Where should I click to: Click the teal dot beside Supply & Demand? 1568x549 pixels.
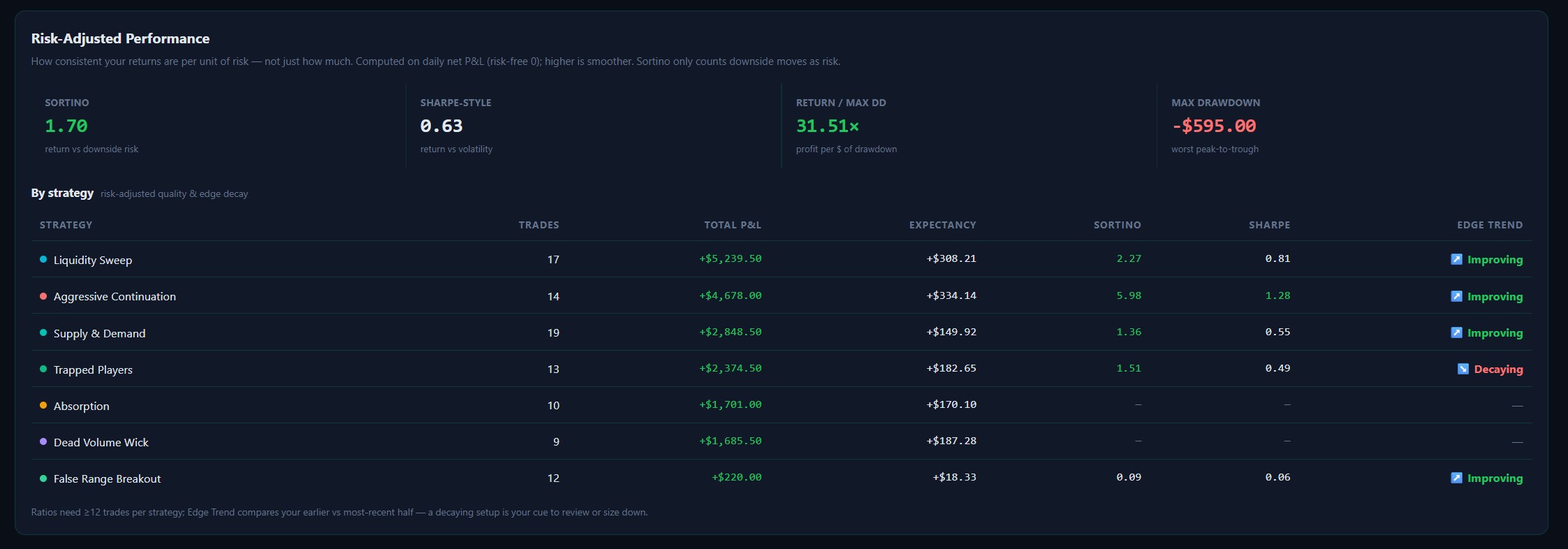(x=43, y=332)
